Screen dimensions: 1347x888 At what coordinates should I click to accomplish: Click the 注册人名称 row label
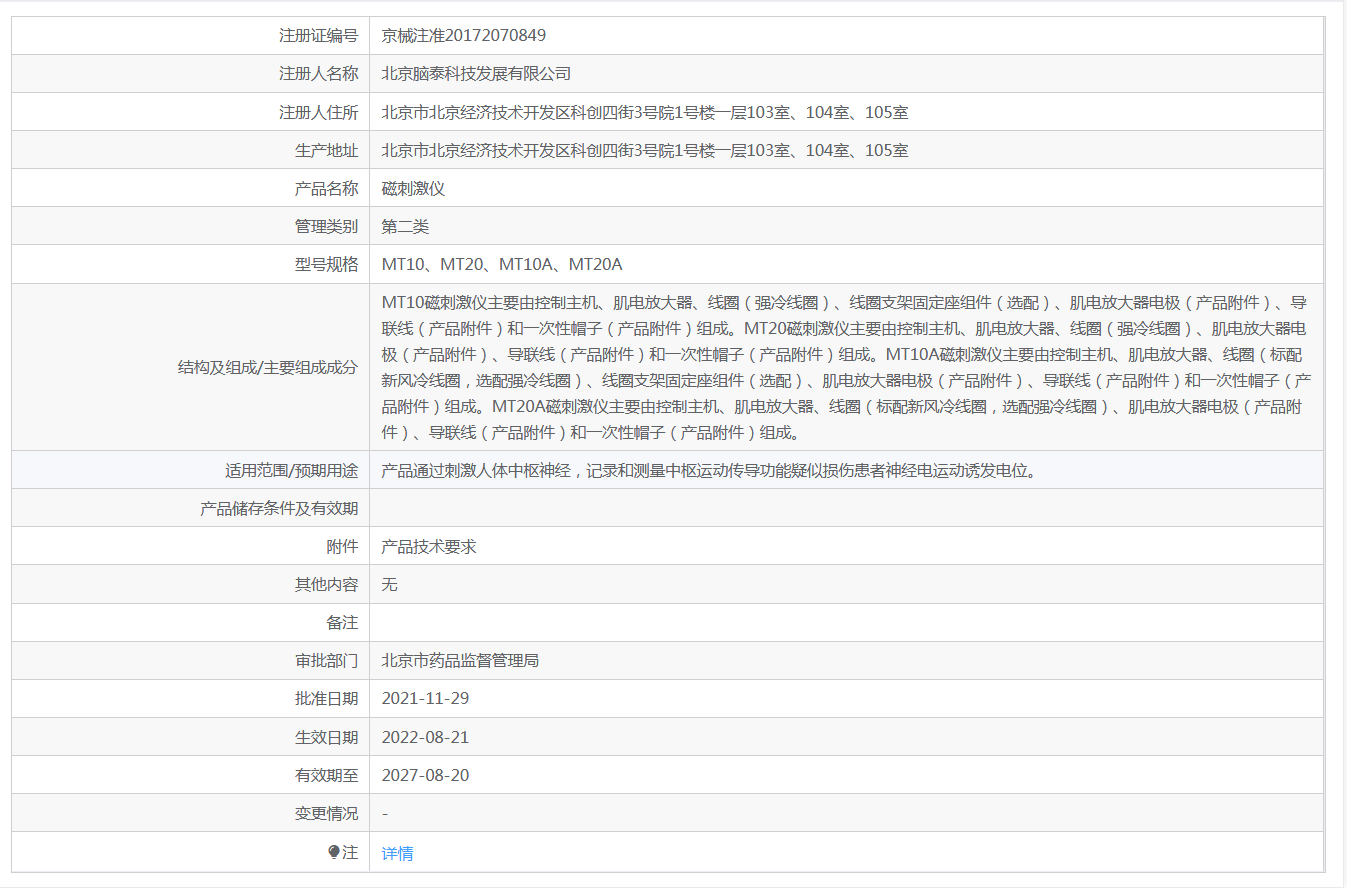[318, 74]
